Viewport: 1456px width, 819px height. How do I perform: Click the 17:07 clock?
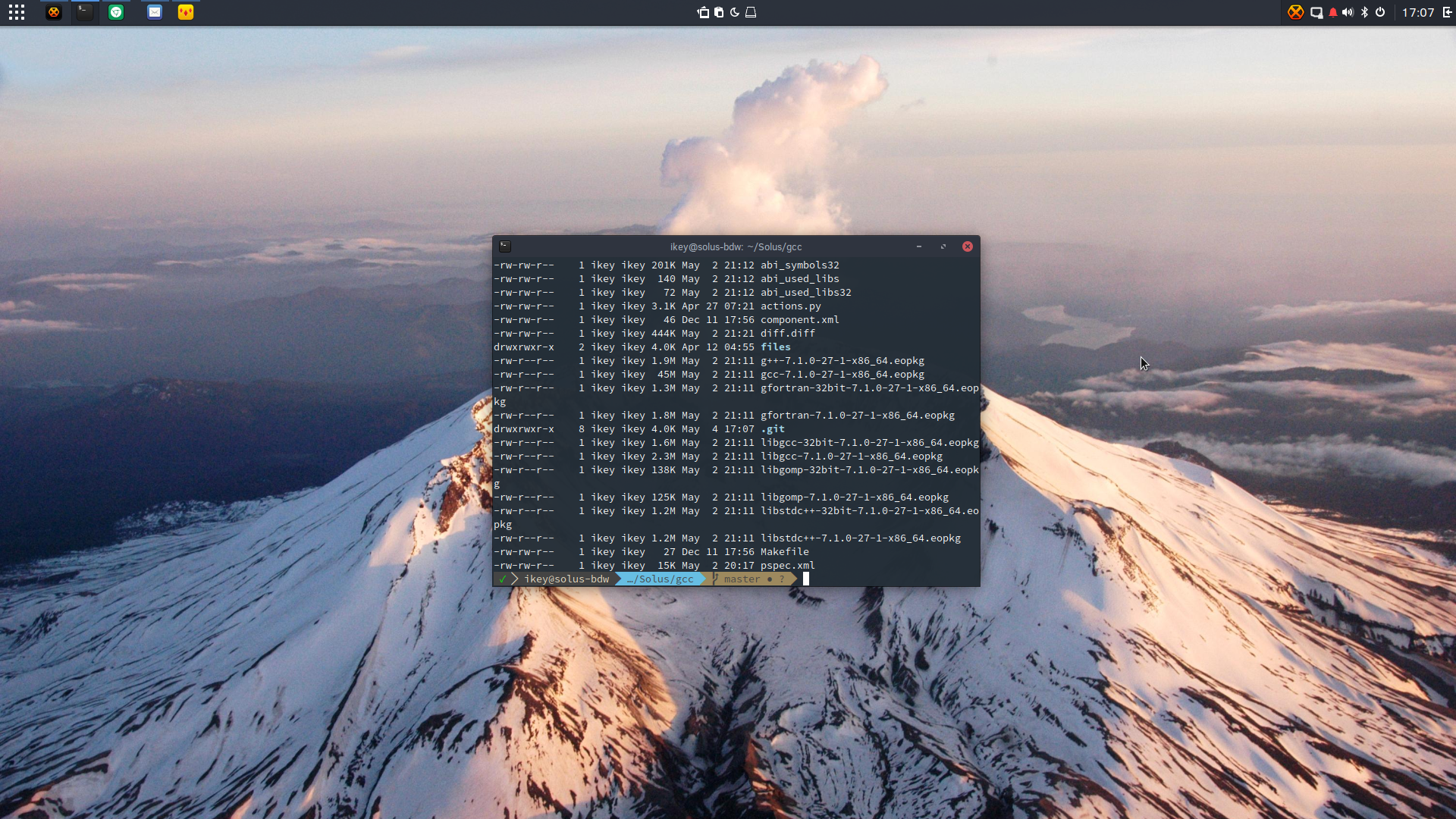1418,12
